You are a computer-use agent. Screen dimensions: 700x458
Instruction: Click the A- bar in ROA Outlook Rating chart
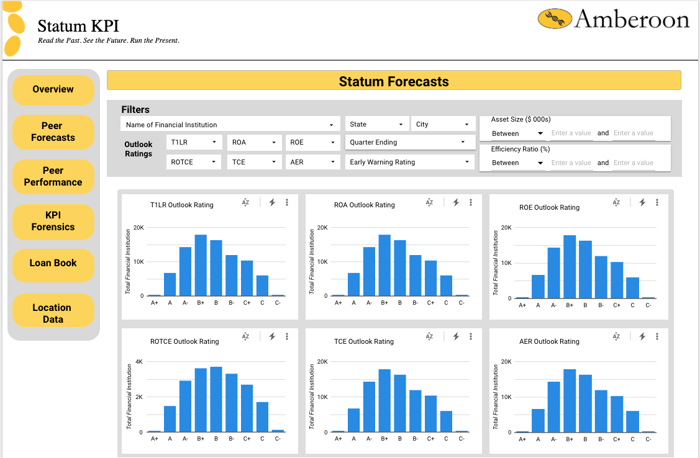369,271
